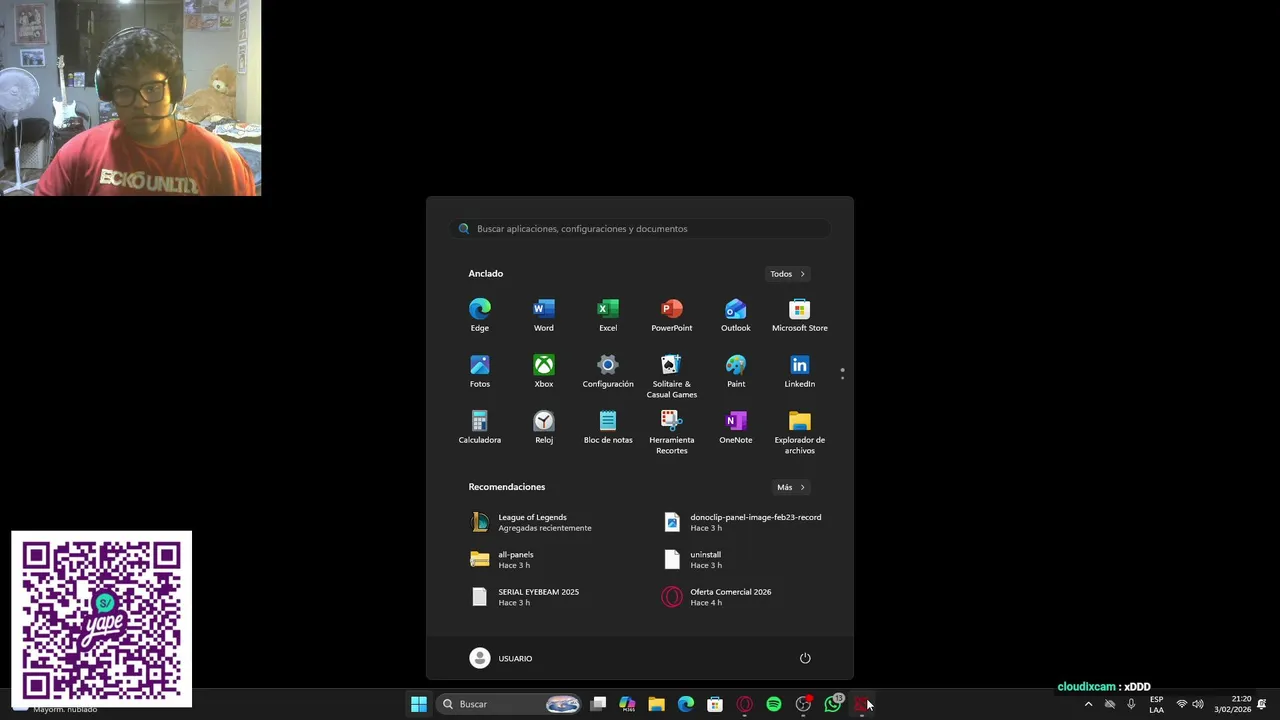Open Edge from pinned apps

(x=480, y=315)
